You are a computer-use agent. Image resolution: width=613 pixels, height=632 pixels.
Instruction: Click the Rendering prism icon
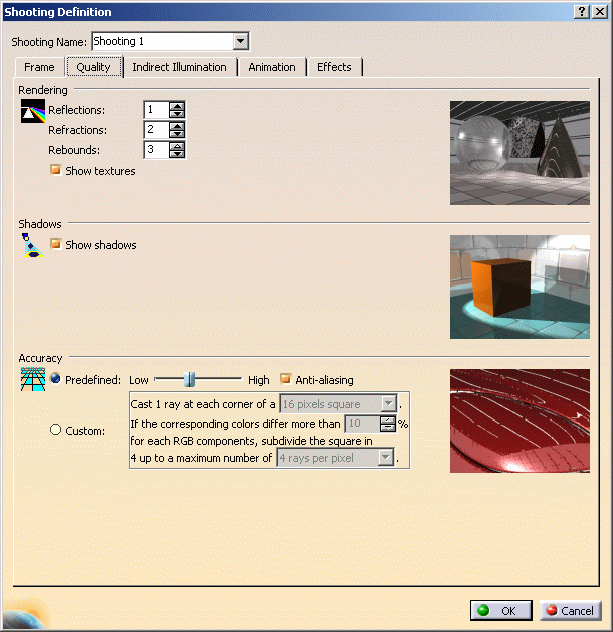[x=33, y=111]
